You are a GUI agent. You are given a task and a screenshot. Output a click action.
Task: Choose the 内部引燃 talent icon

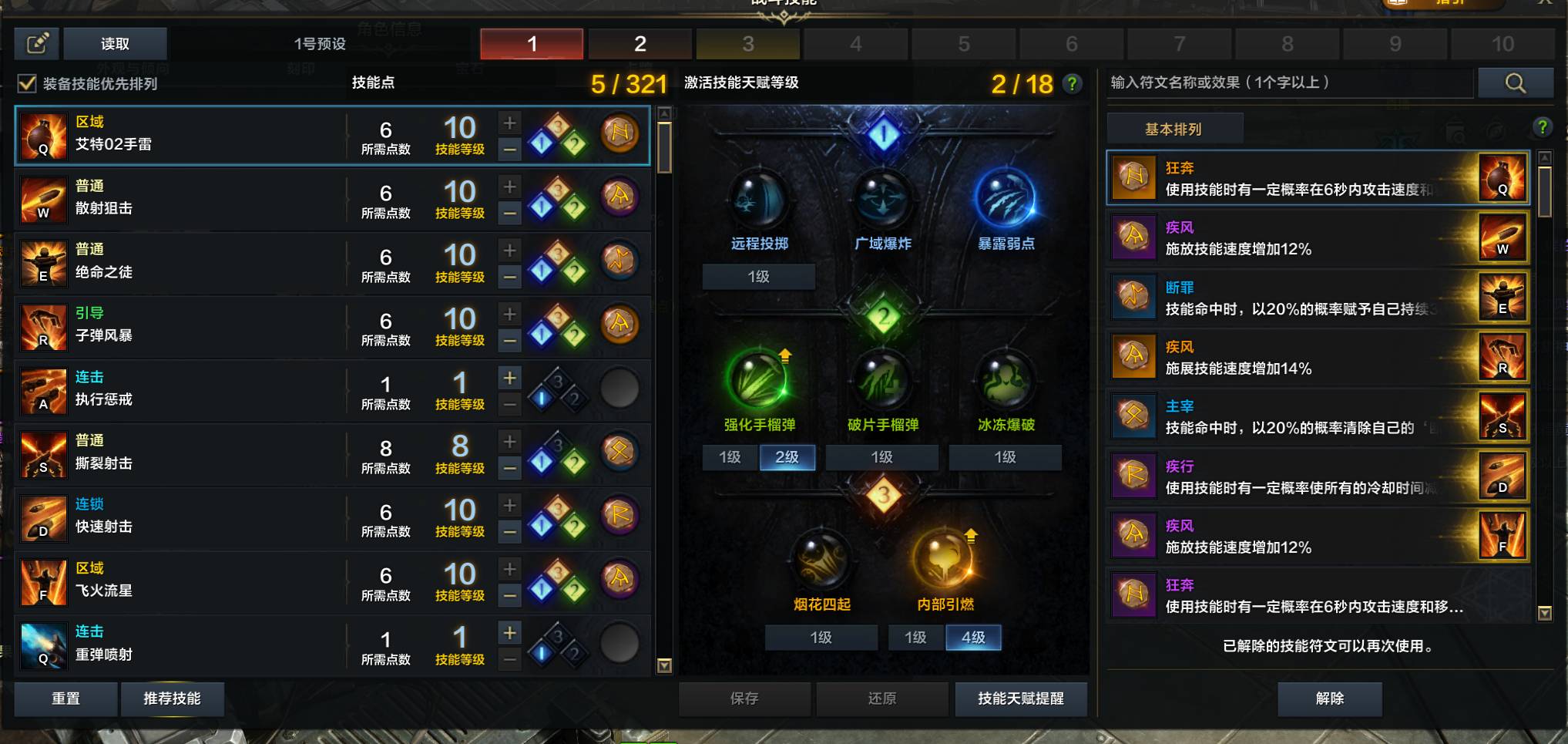click(944, 561)
